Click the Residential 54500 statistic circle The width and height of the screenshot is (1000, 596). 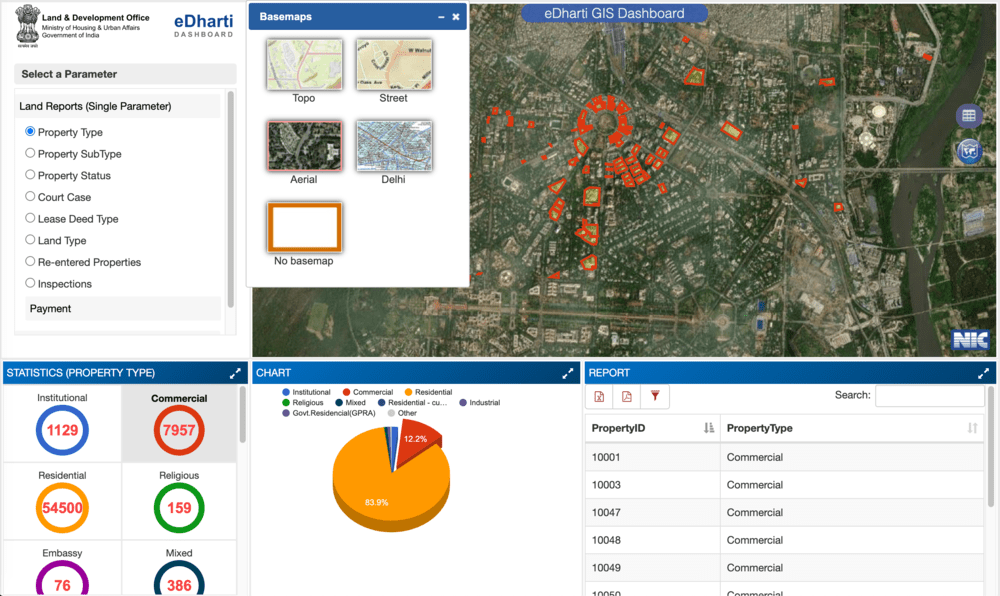62,508
